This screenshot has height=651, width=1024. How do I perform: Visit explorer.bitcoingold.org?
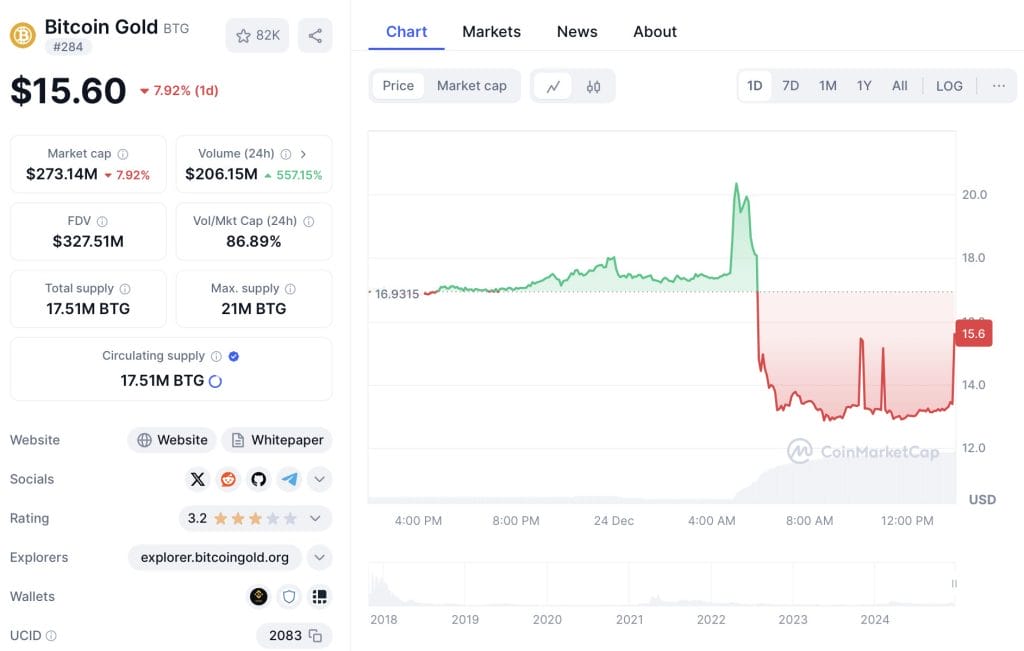214,557
